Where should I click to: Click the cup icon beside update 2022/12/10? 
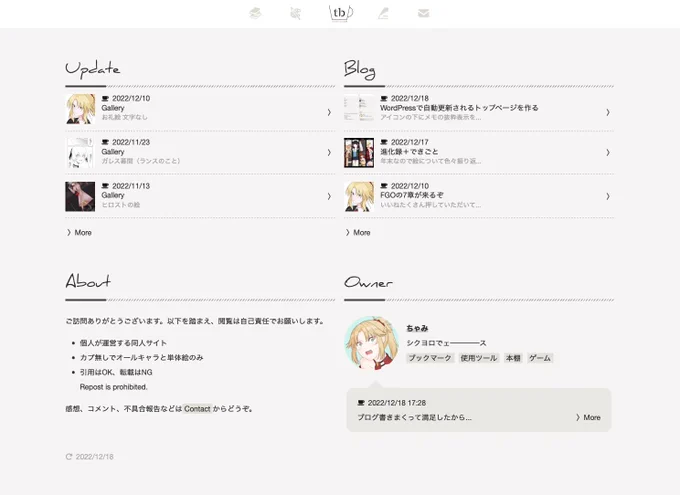click(x=105, y=98)
